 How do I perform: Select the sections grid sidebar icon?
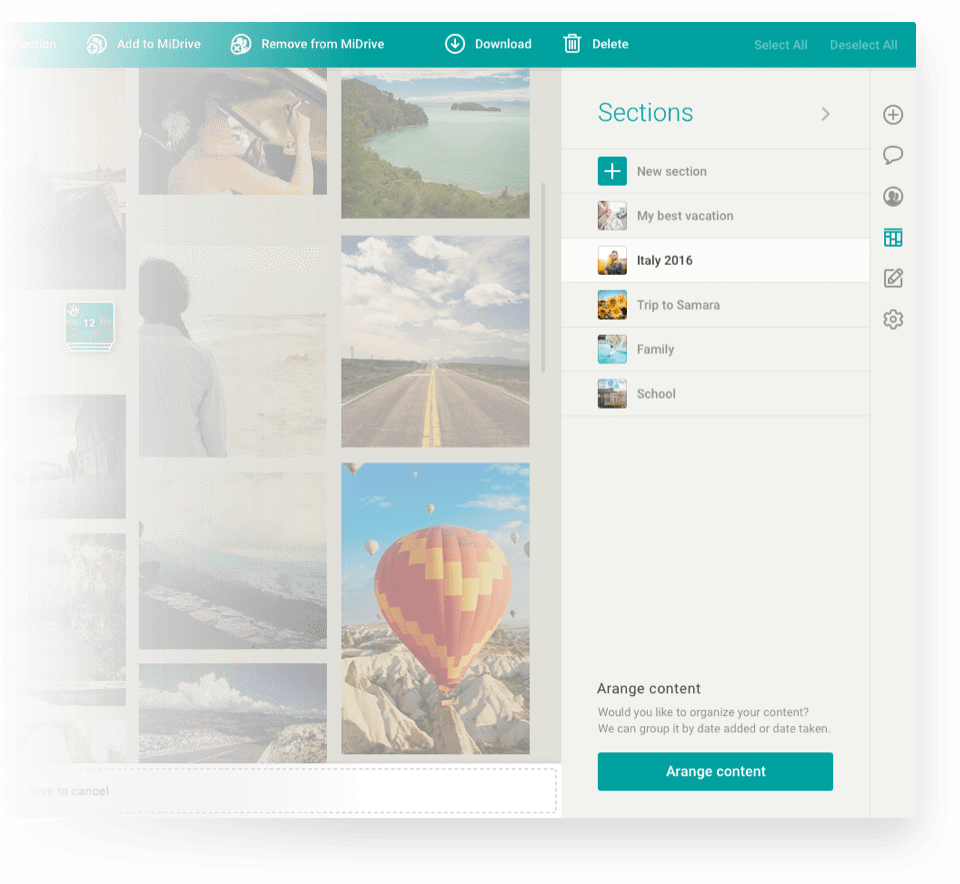[893, 237]
